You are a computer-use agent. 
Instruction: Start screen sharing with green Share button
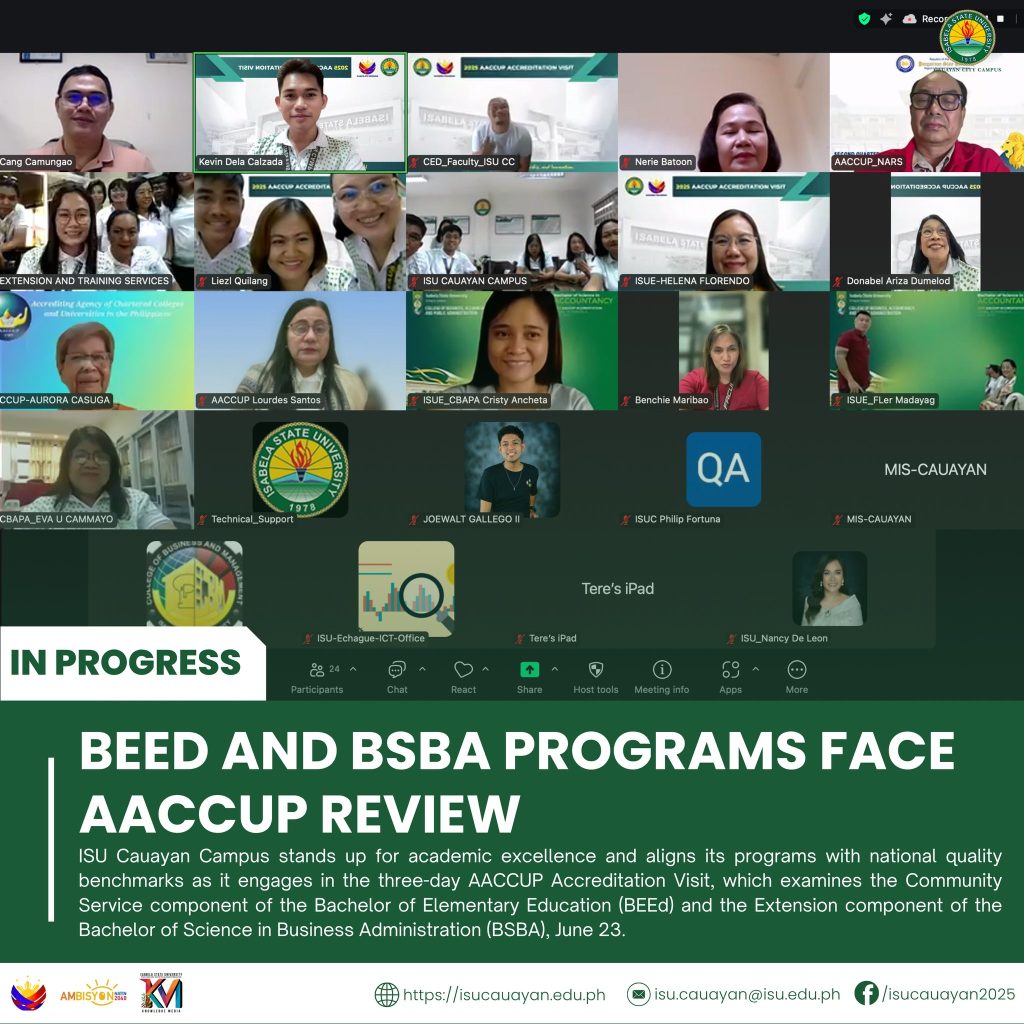(x=529, y=672)
